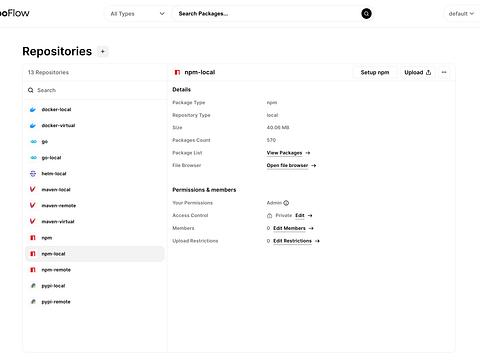Click the black search button icon
This screenshot has height=360, width=480.
point(366,14)
